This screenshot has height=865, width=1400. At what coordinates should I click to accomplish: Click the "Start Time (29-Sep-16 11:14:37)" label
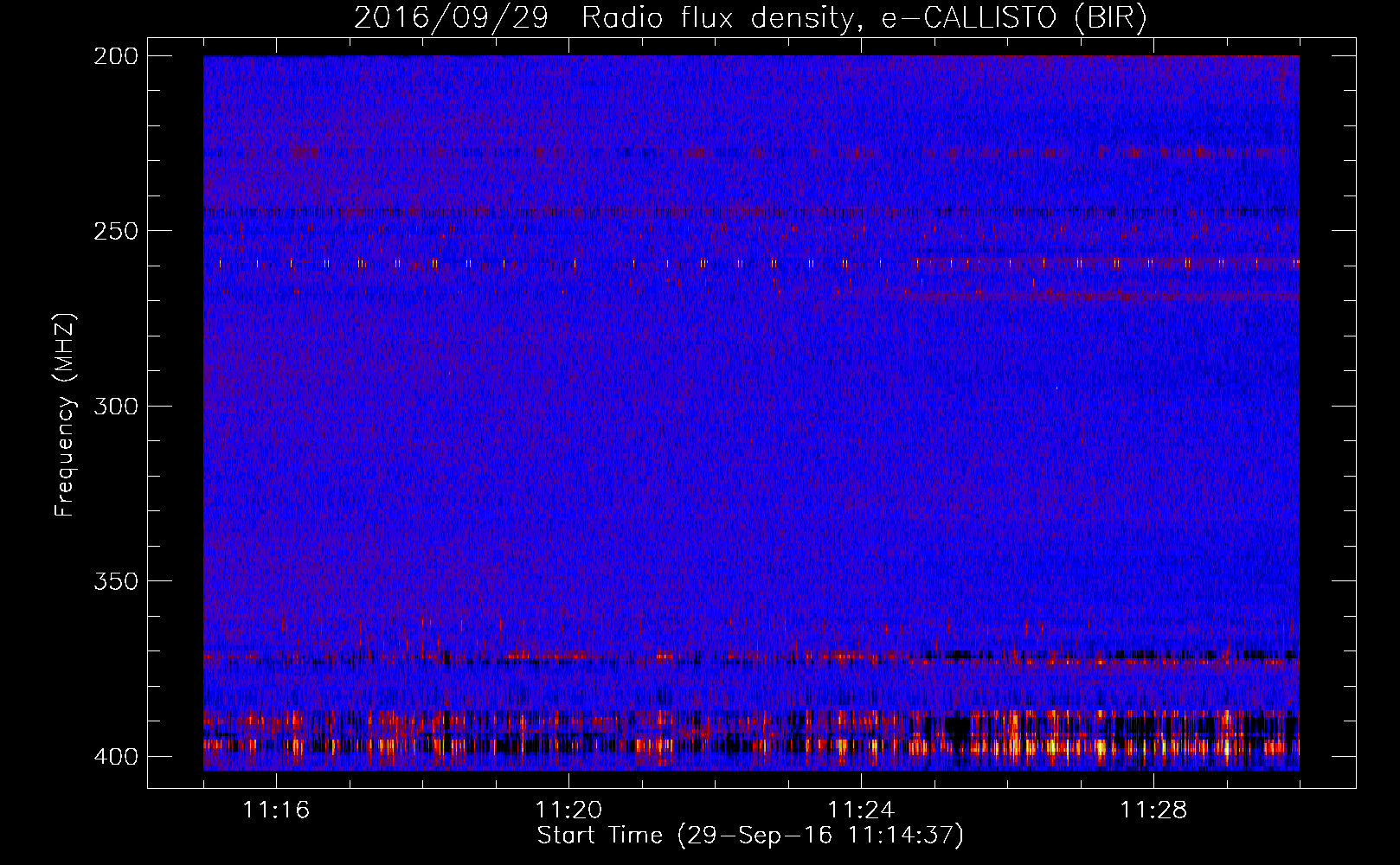[750, 836]
